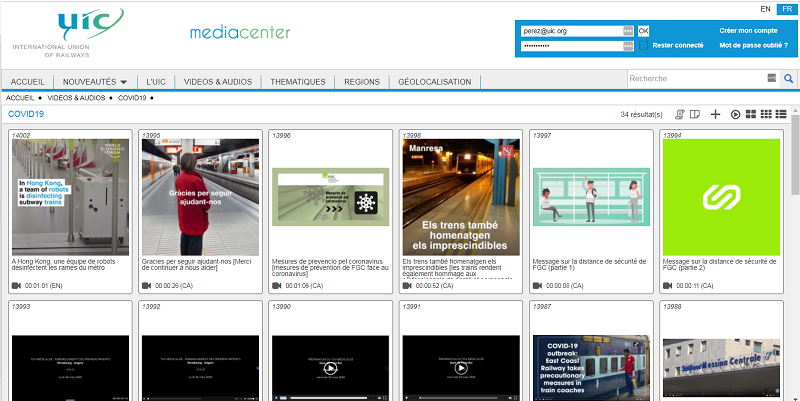Click ACCUEIL in the breadcrumb
The image size is (800, 401).
coord(20,98)
